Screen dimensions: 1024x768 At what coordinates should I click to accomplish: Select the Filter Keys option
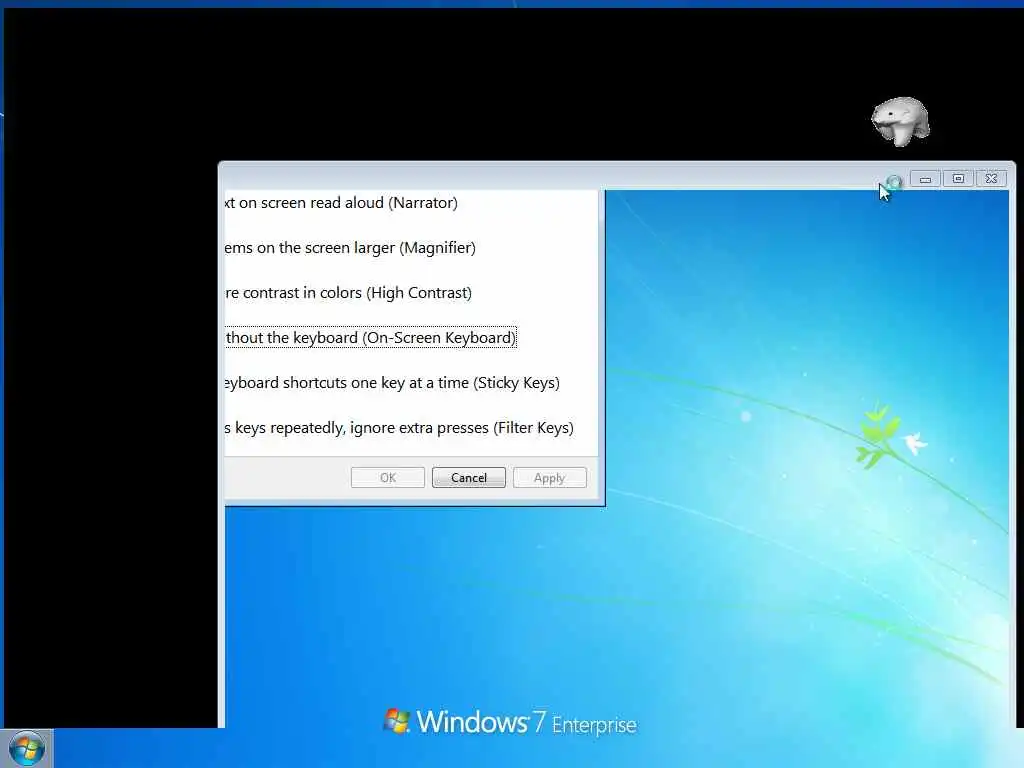pyautogui.click(x=399, y=428)
